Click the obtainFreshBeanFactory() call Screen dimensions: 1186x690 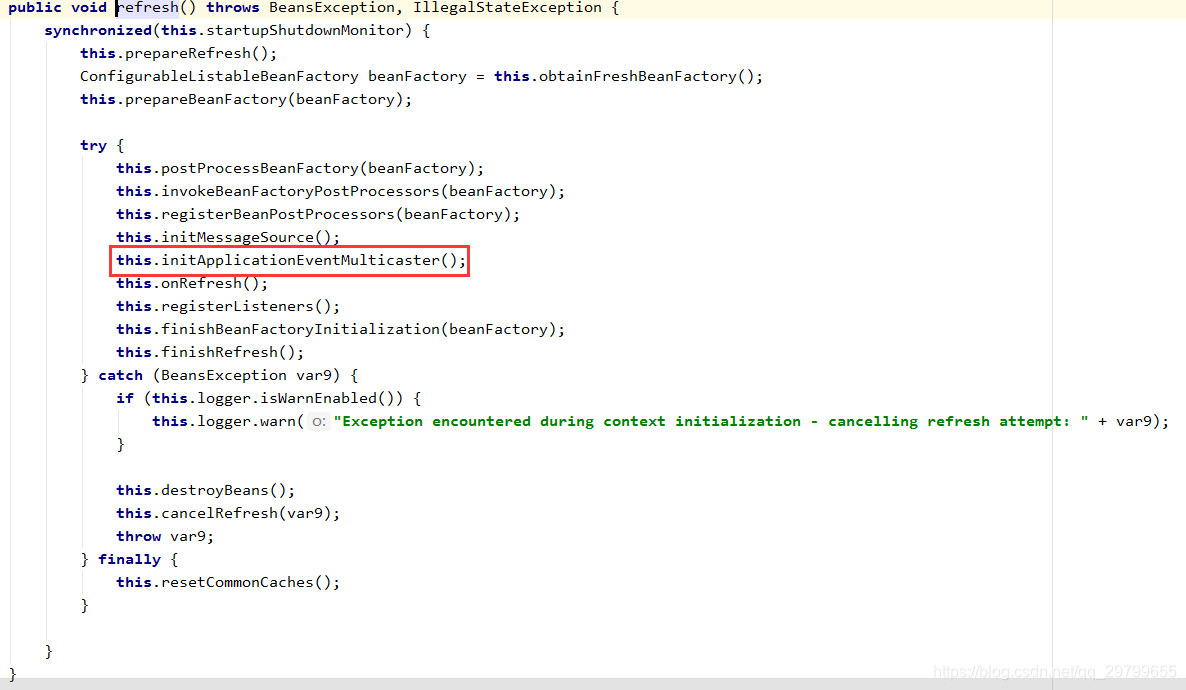click(646, 76)
